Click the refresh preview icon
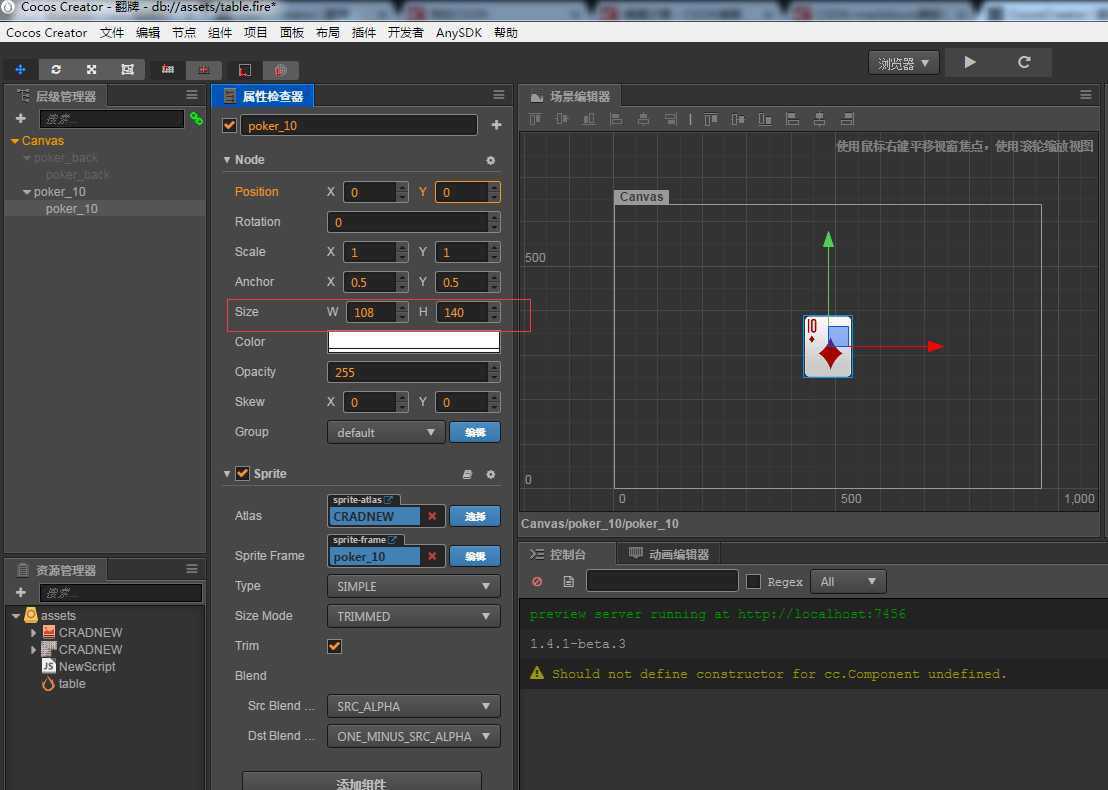Viewport: 1108px width, 790px height. pos(1023,62)
